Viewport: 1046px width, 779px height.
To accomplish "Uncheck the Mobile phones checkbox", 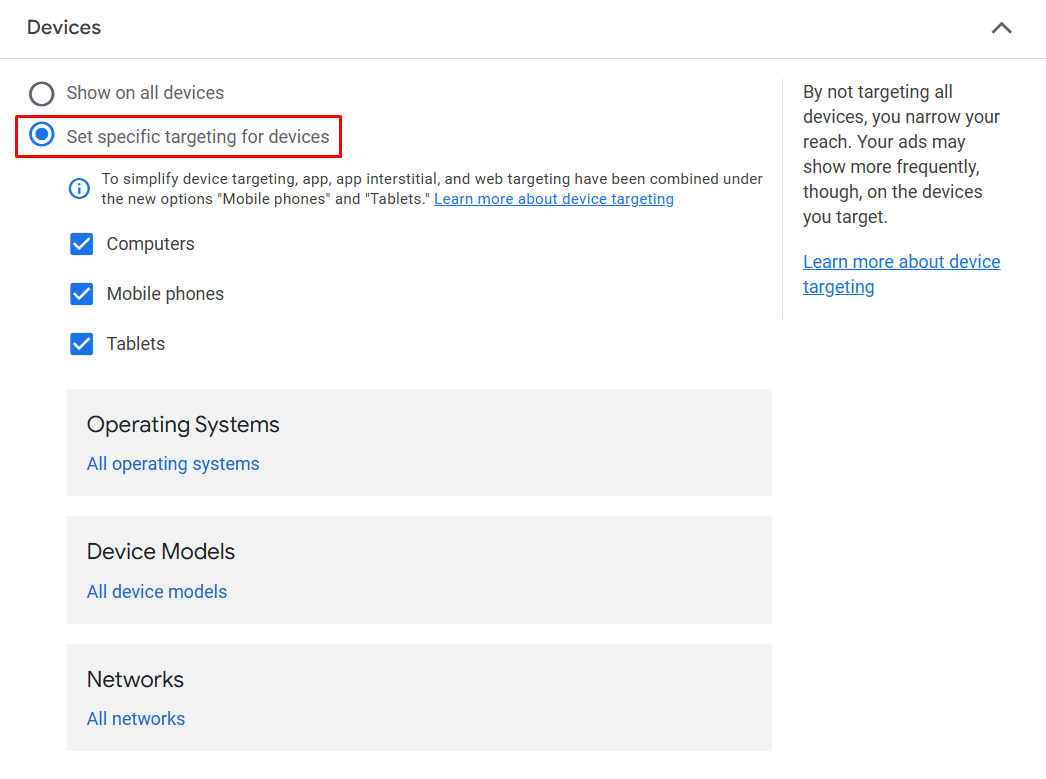I will click(x=81, y=294).
